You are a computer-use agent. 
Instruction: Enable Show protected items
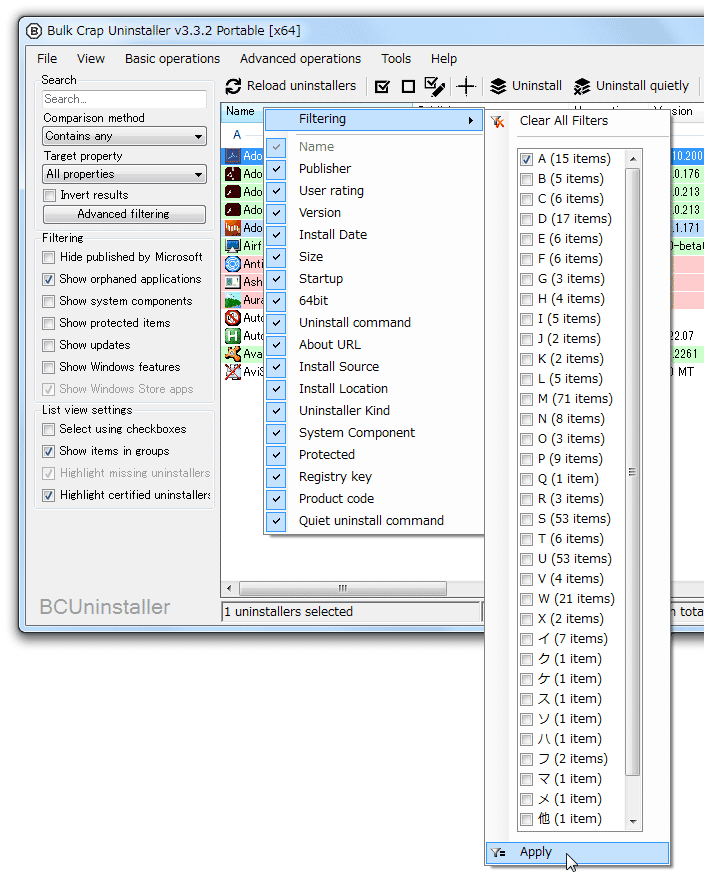tap(49, 324)
